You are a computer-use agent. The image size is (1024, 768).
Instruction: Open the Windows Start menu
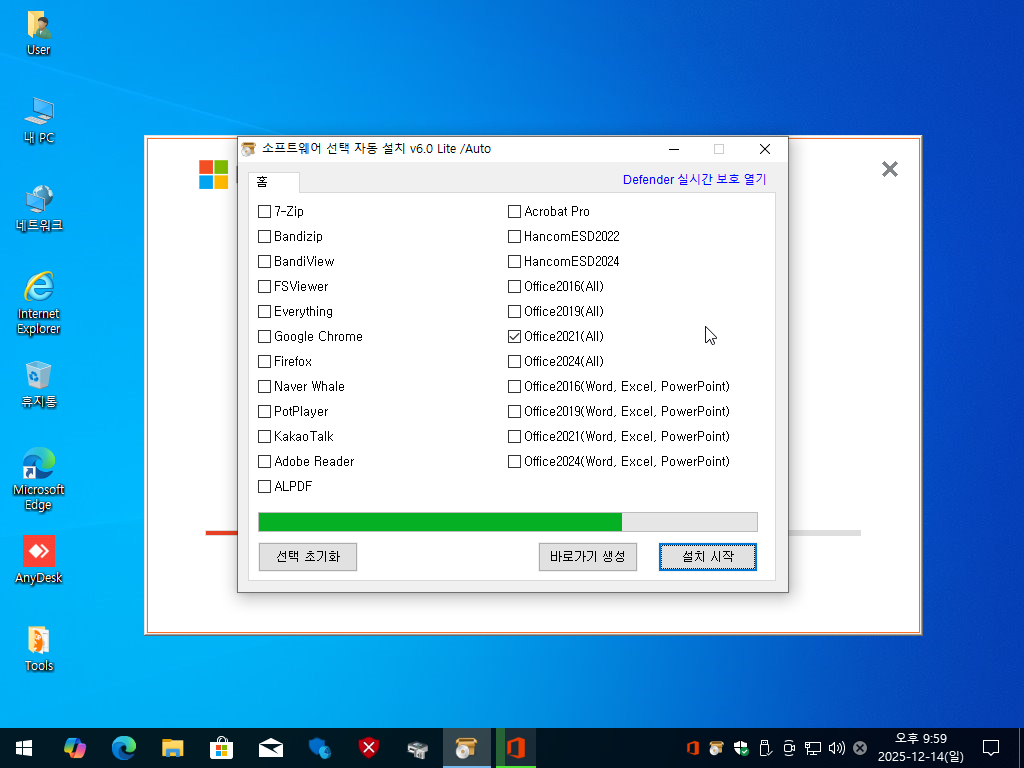pyautogui.click(x=24, y=748)
